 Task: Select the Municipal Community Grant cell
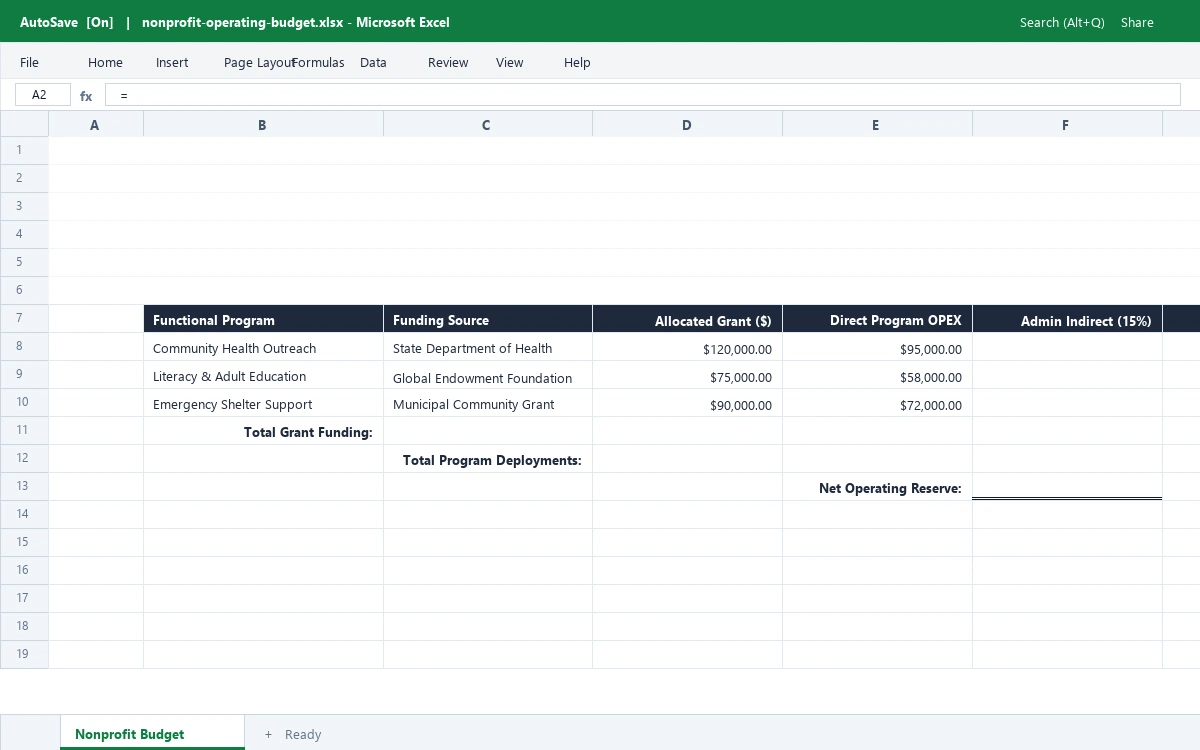pos(487,403)
